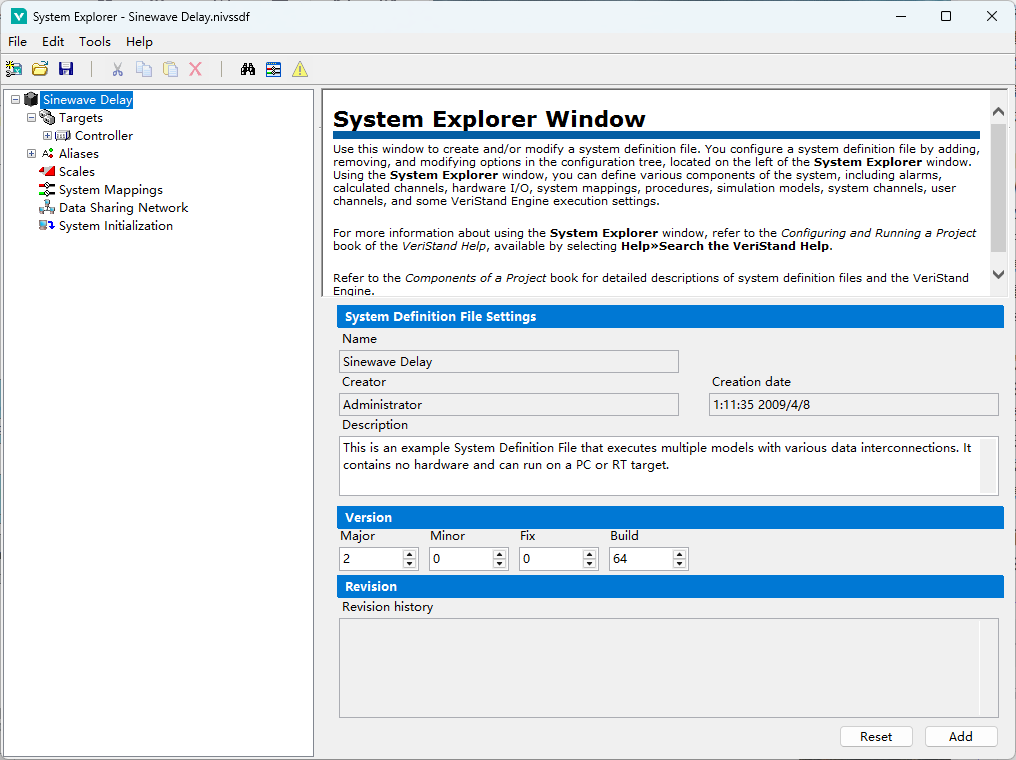Click the Controller chip icon
This screenshot has height=760, width=1016.
click(x=64, y=135)
